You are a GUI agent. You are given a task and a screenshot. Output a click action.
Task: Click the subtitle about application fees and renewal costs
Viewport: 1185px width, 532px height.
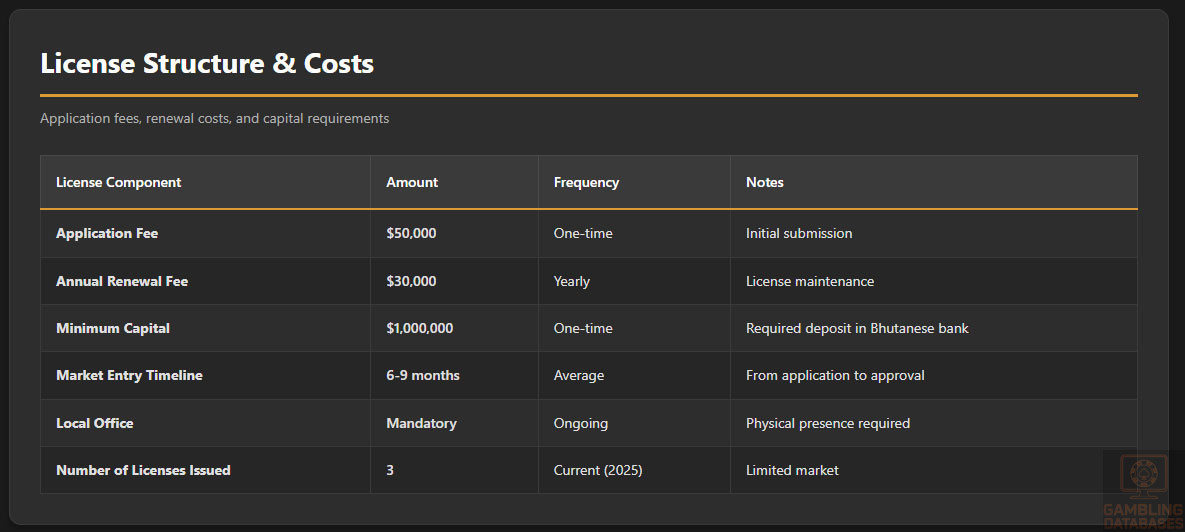coord(214,118)
